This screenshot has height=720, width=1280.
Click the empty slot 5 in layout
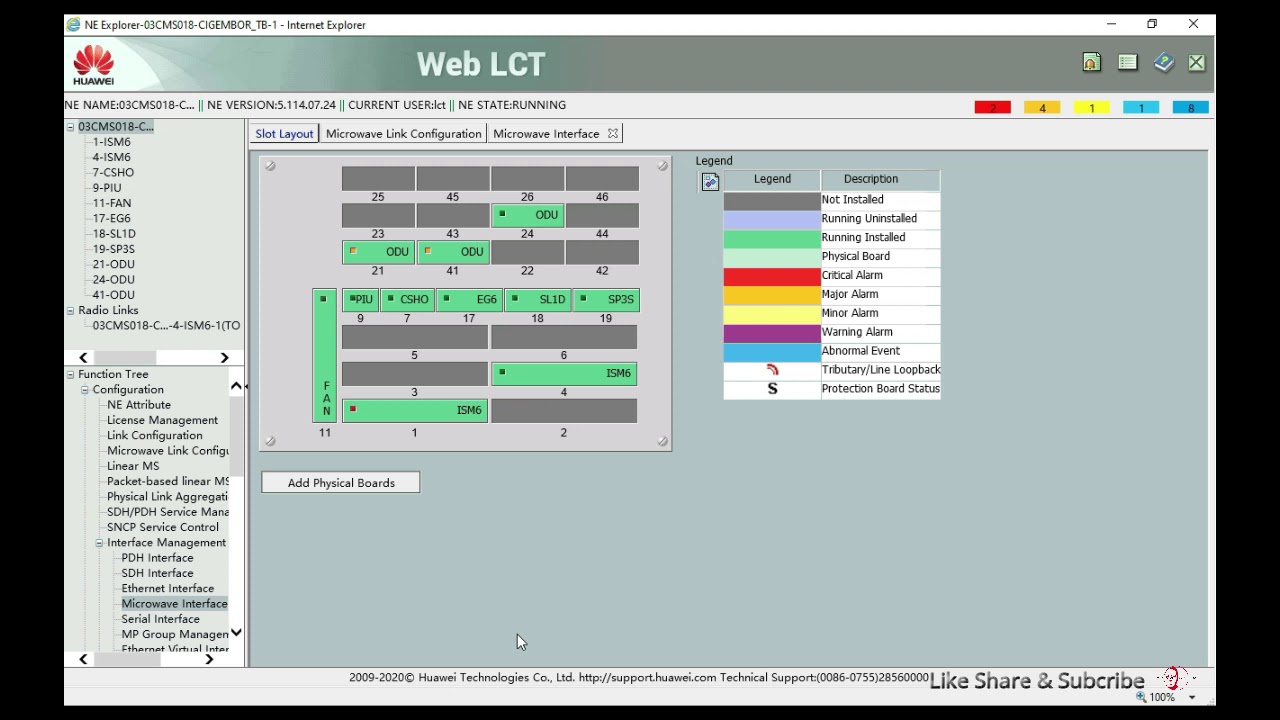[415, 337]
